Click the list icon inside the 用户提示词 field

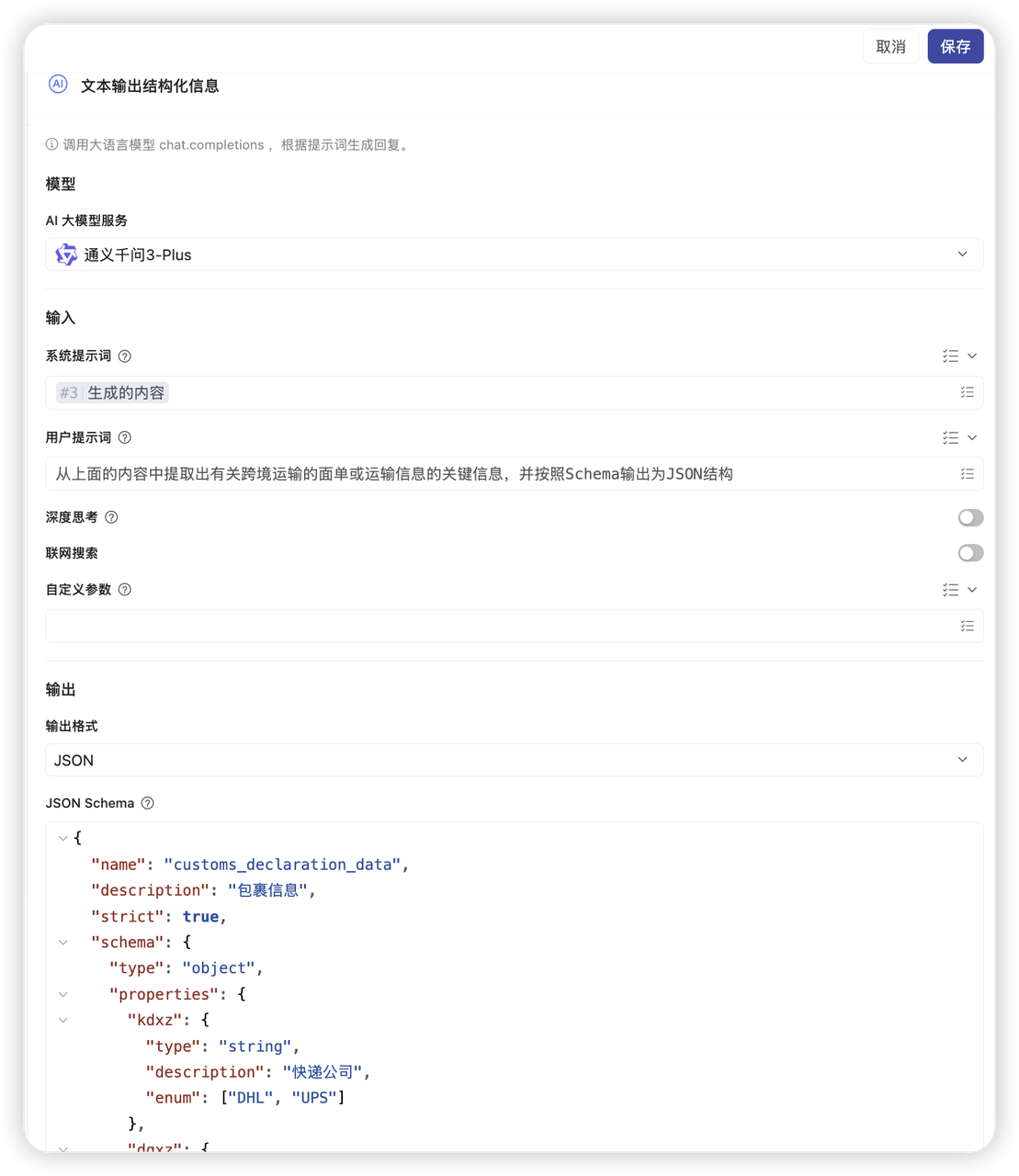click(967, 474)
